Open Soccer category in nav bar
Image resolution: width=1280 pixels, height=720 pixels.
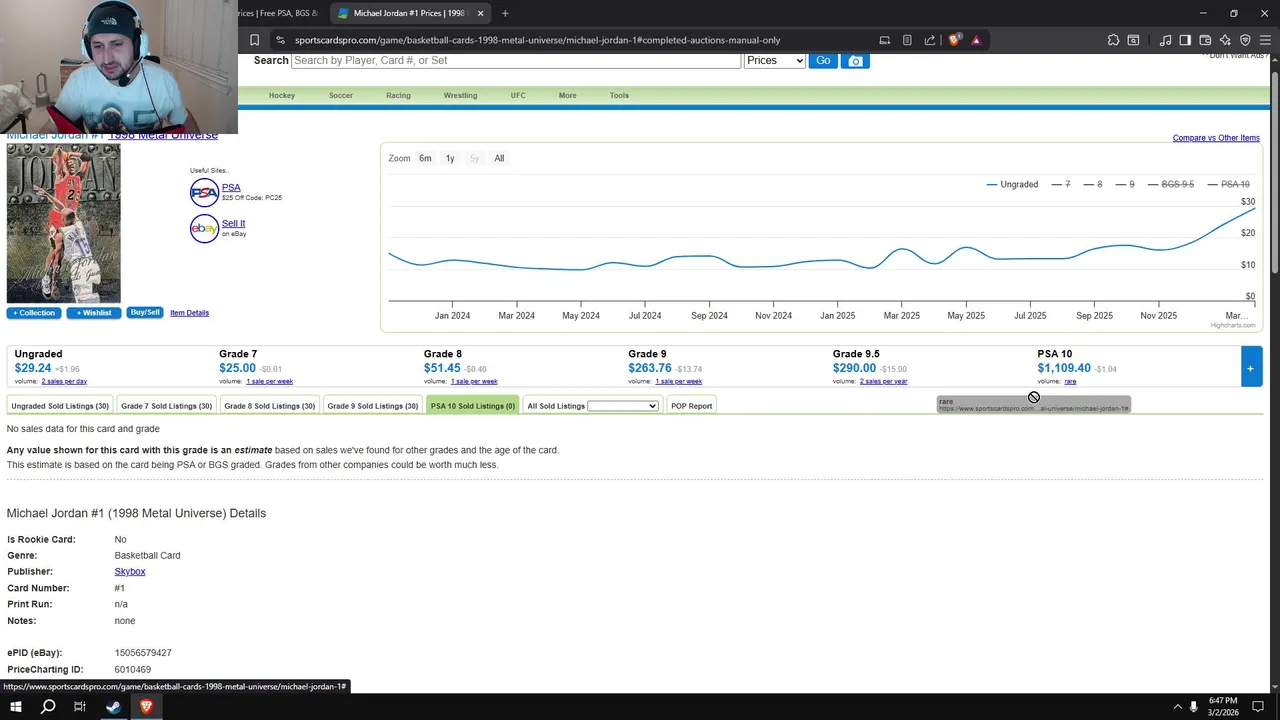[341, 96]
